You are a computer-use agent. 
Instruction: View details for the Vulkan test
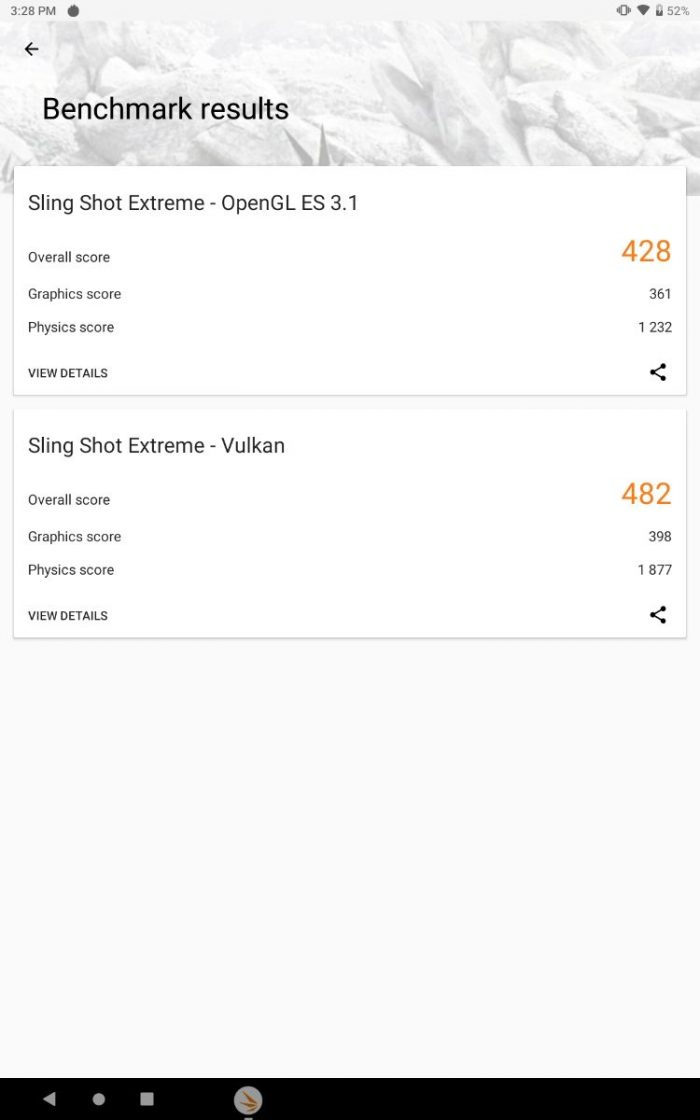(x=68, y=616)
